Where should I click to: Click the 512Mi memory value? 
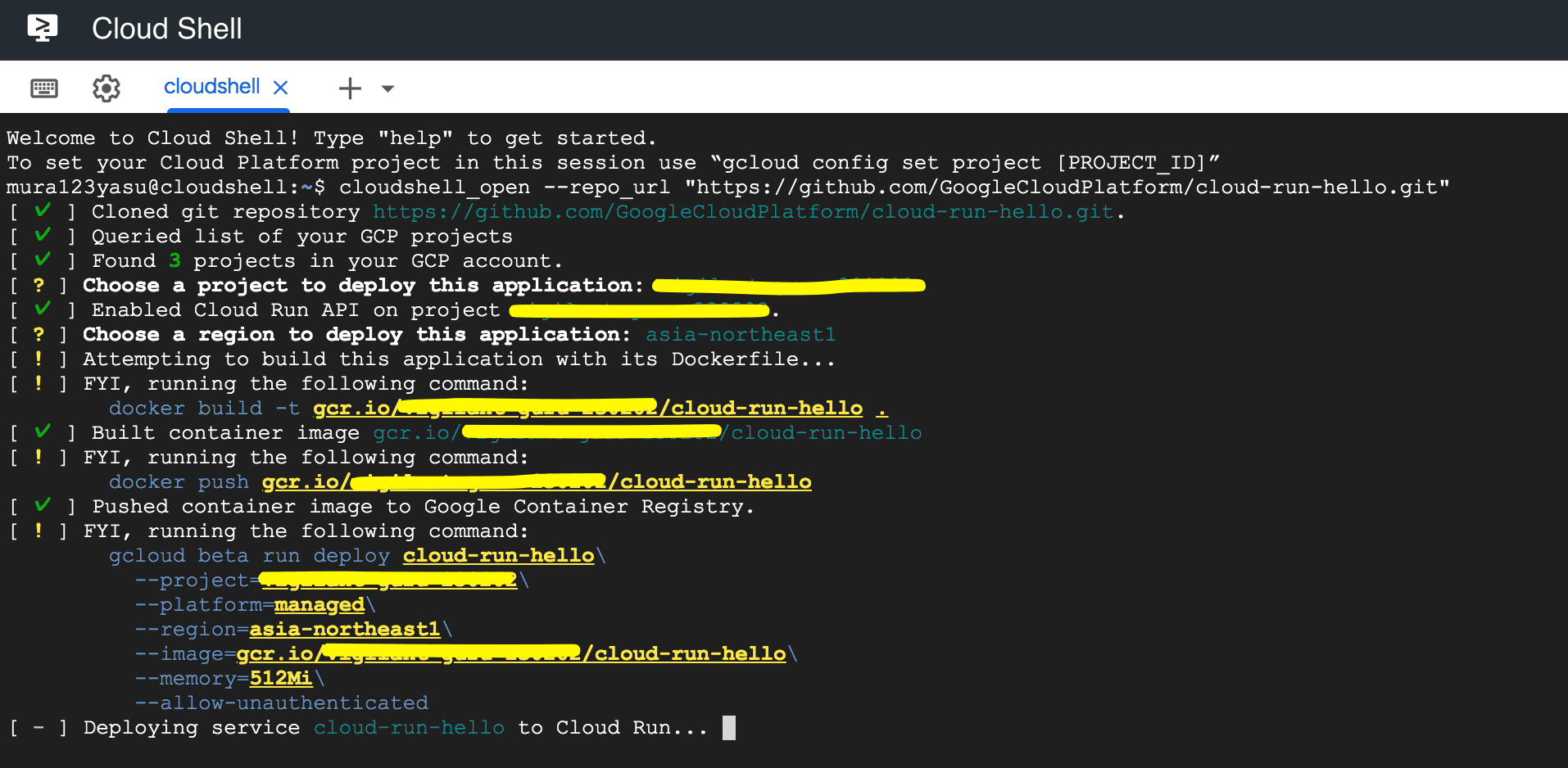[281, 679]
